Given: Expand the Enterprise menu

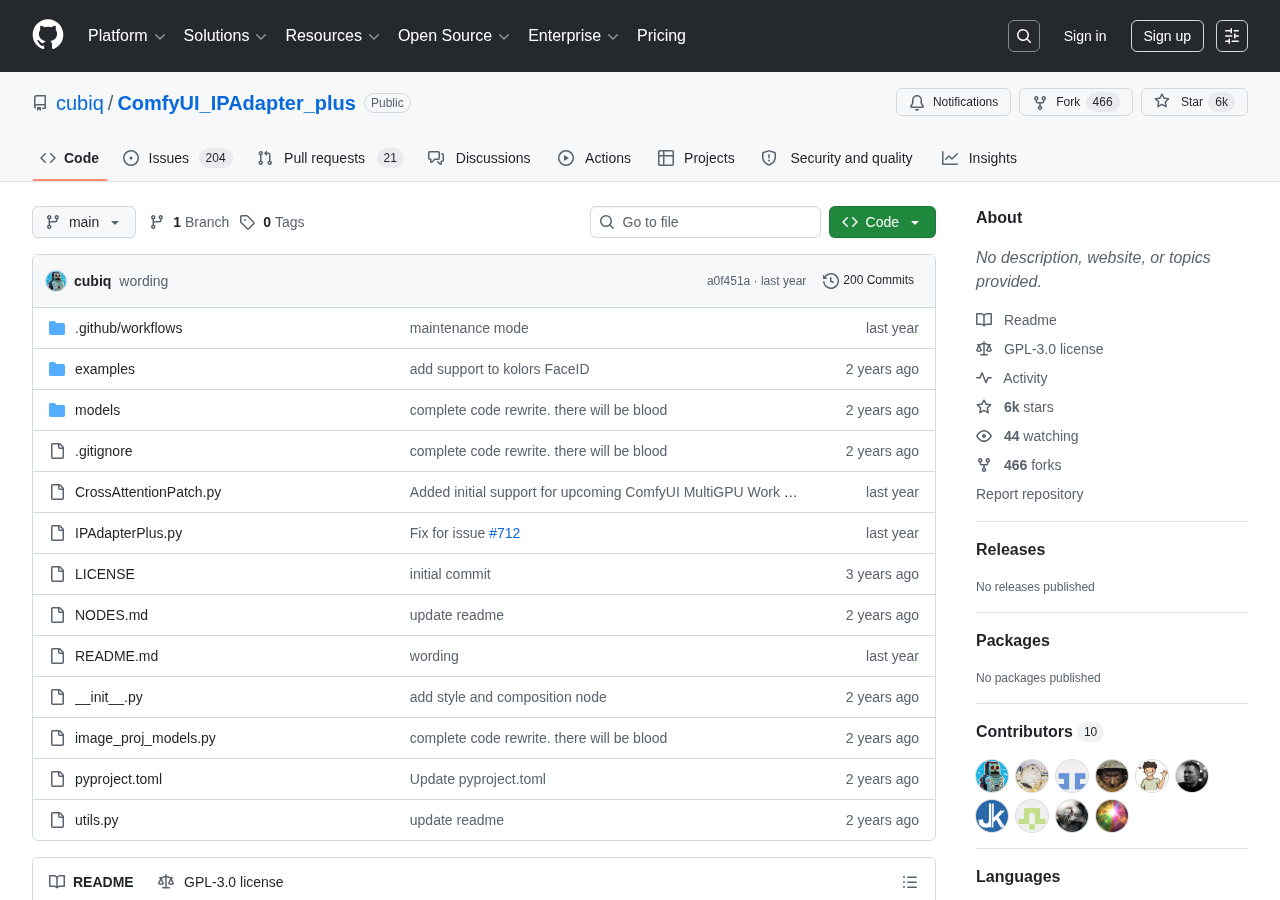Looking at the screenshot, I should pos(573,36).
